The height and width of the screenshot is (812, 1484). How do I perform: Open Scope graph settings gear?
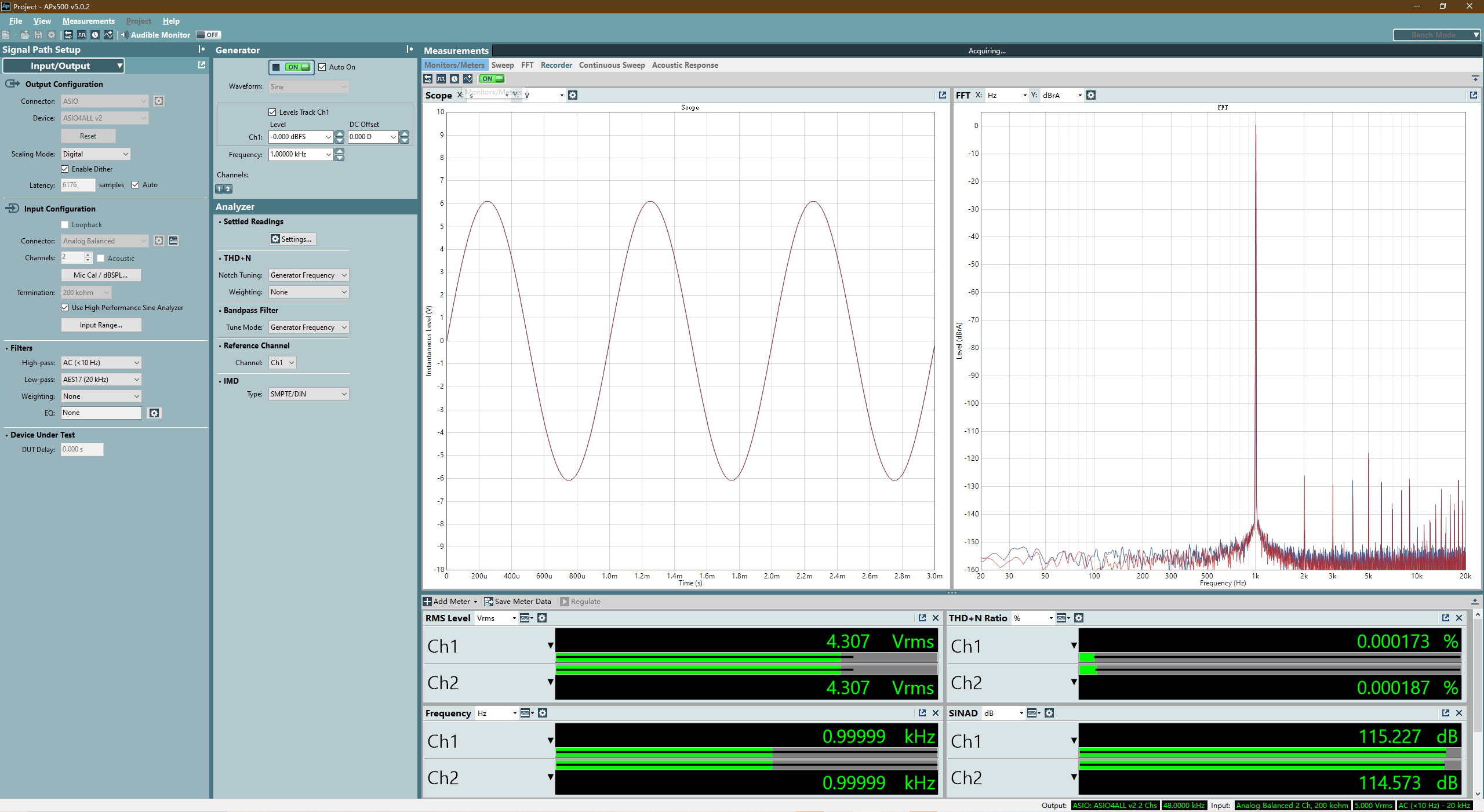pyautogui.click(x=573, y=95)
